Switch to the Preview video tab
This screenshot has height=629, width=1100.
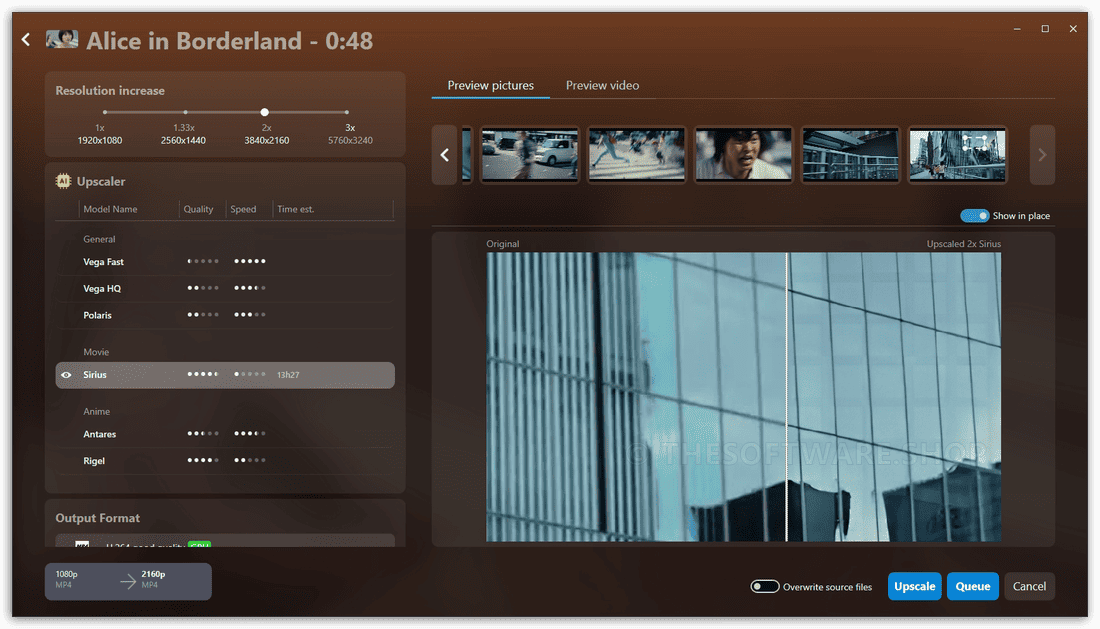coord(603,86)
